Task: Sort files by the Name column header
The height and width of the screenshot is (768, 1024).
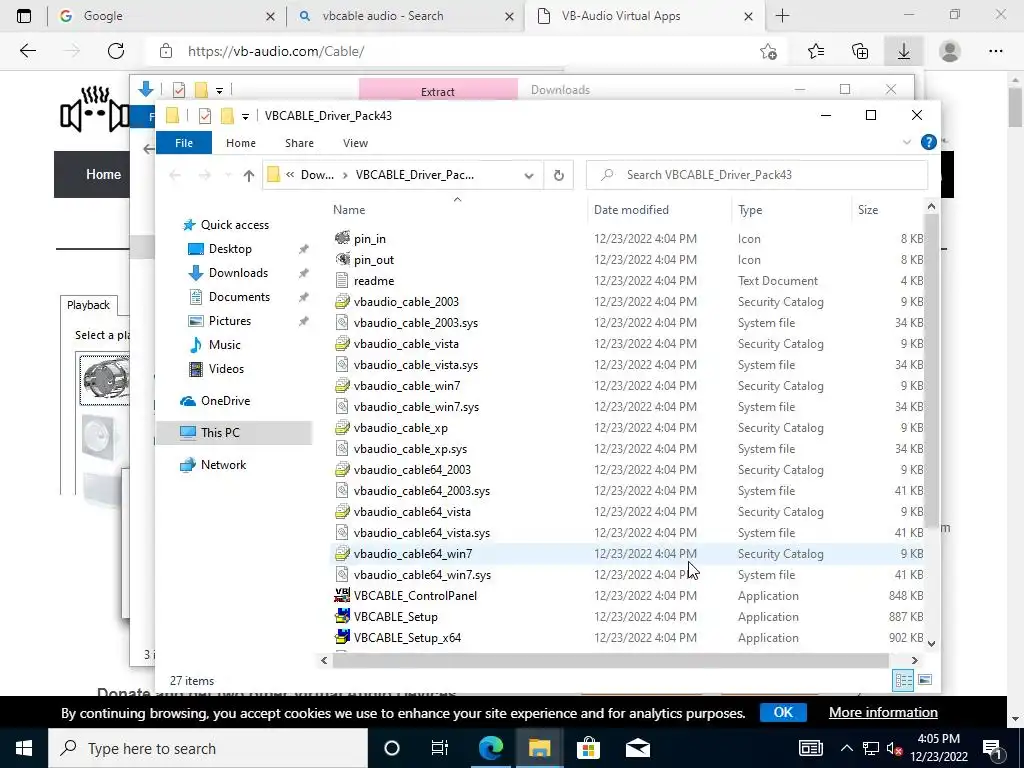Action: [x=349, y=210]
